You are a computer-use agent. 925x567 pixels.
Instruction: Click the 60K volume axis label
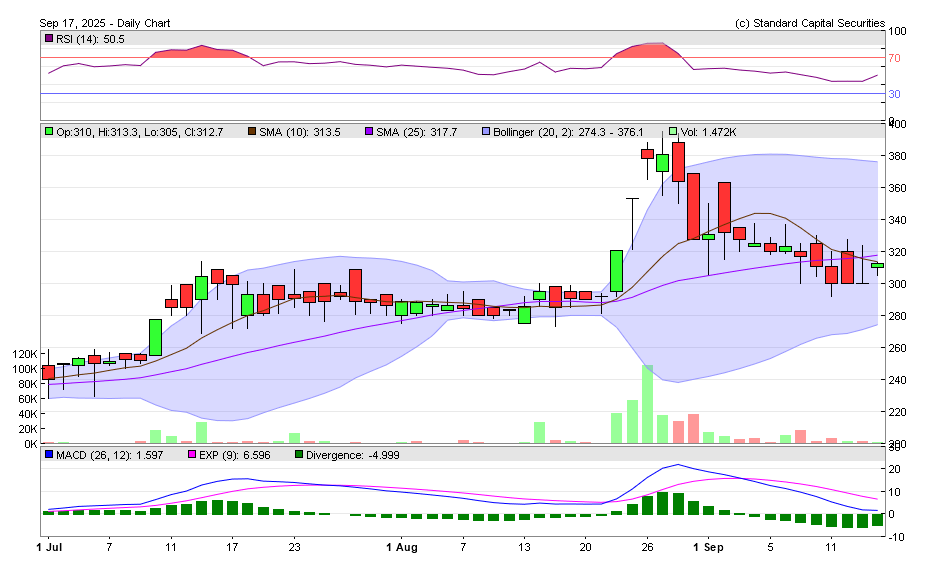(x=27, y=399)
